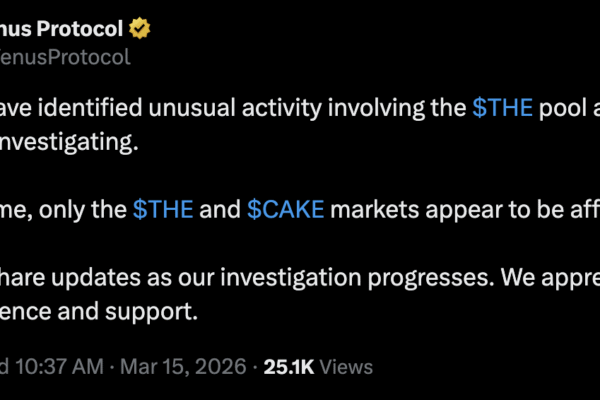Click the text 'identified unusual activity involving the'
Viewport: 600px width, 400px height.
(252, 108)
